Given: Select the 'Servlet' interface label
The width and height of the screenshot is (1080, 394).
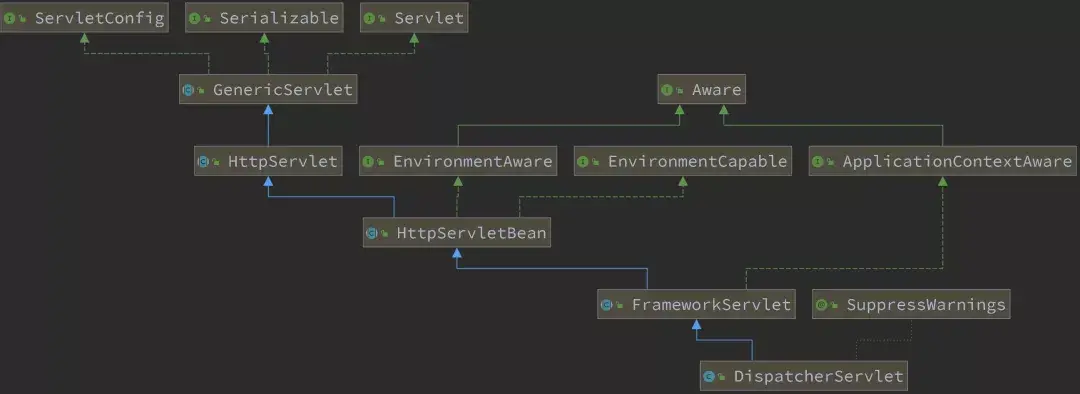Looking at the screenshot, I should click(429, 18).
